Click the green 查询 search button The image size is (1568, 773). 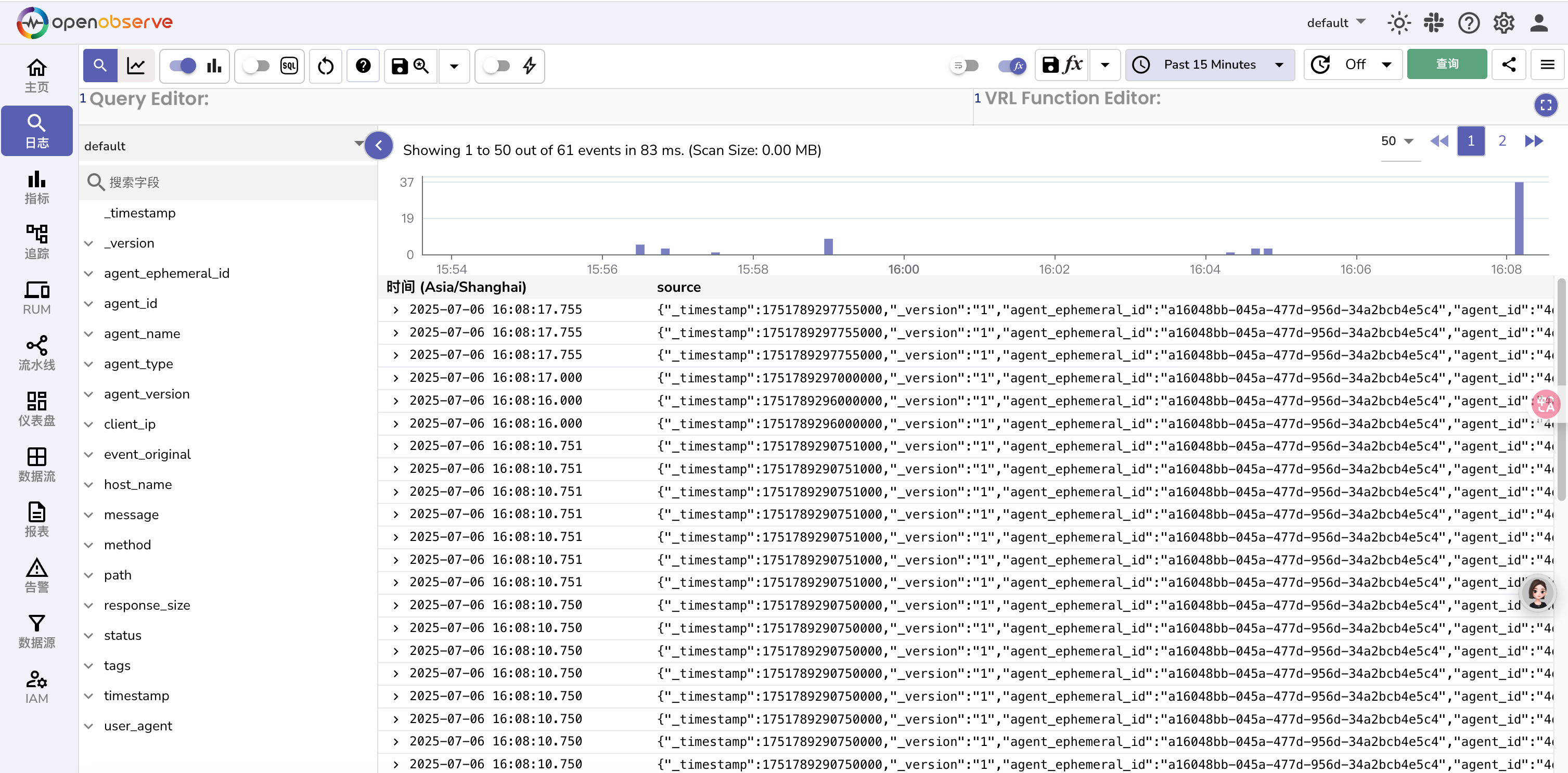click(1447, 64)
